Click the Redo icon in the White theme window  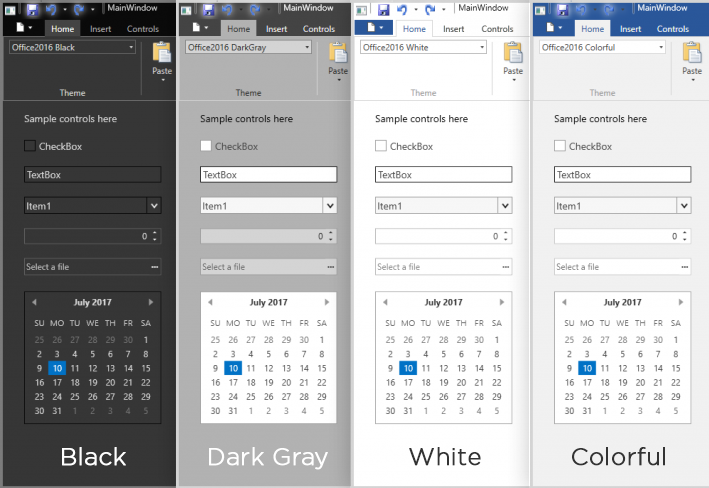[x=430, y=9]
